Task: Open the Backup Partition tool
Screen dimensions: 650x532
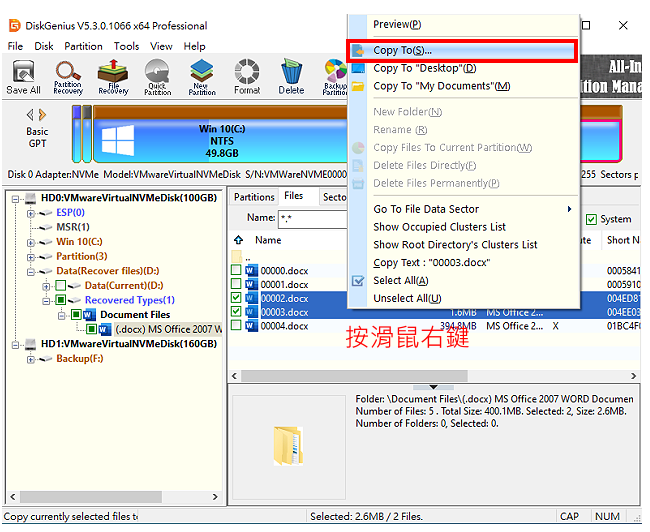Action: pos(335,77)
